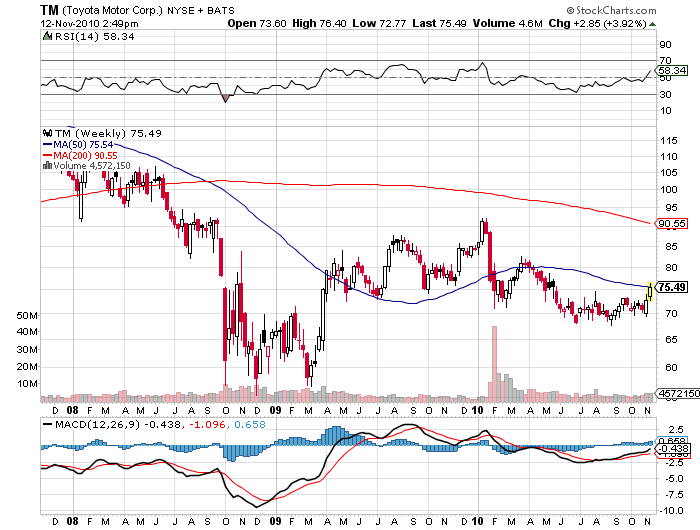Click the boxed 75.49 last price tag

672,287
